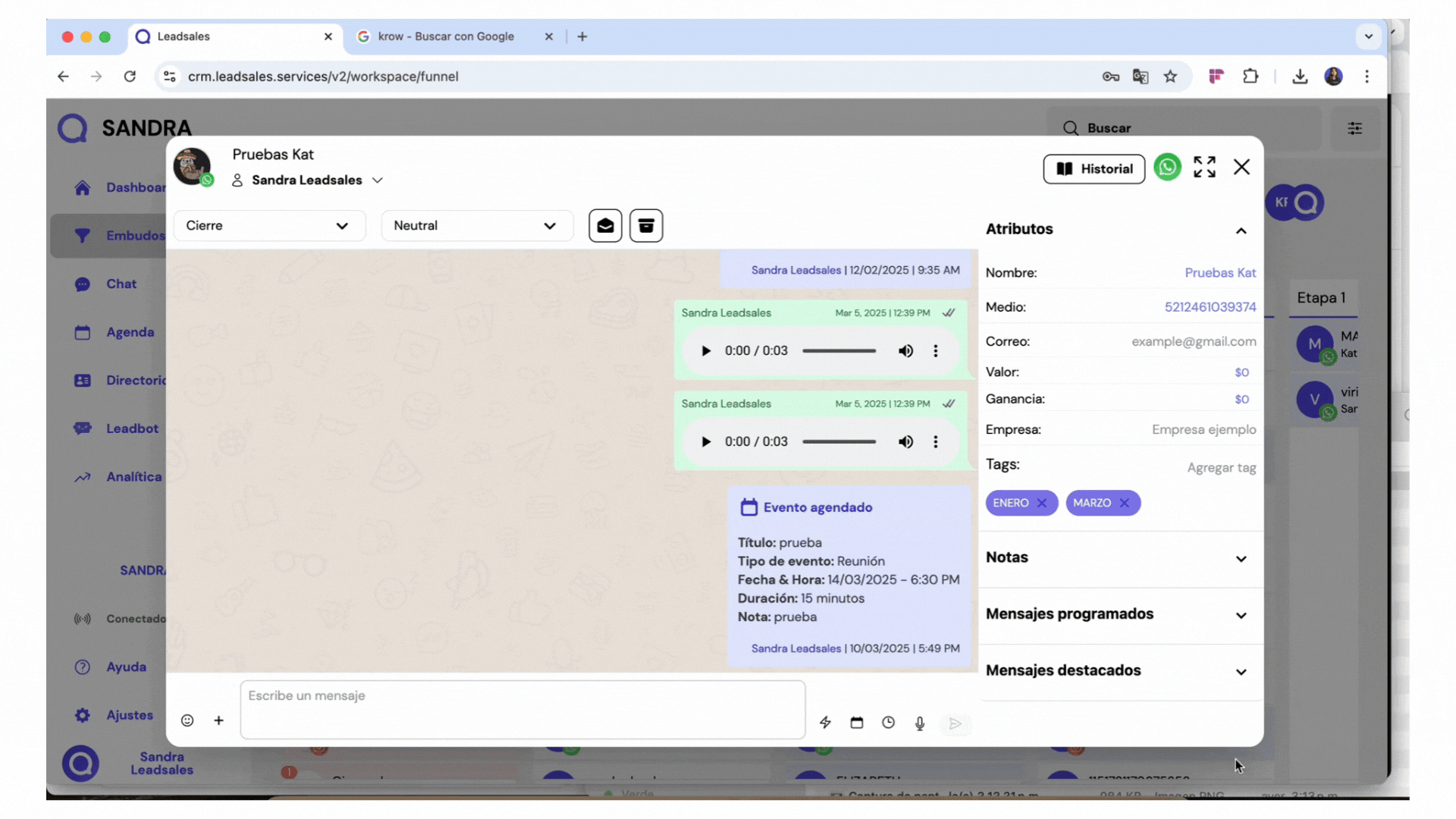Open WhatsApp green icon in chat header

tap(1167, 167)
